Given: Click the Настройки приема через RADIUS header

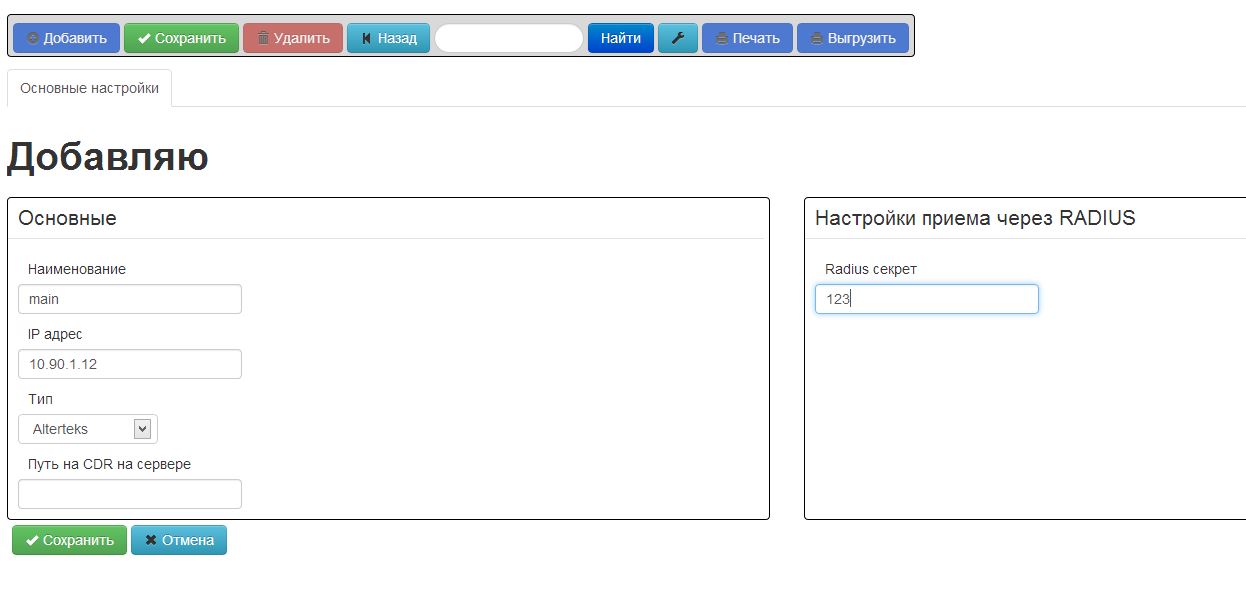Looking at the screenshot, I should (x=975, y=218).
